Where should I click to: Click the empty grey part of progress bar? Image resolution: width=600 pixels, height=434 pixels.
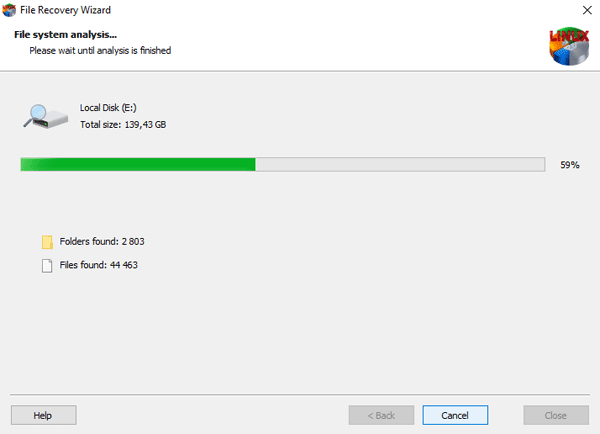point(400,165)
